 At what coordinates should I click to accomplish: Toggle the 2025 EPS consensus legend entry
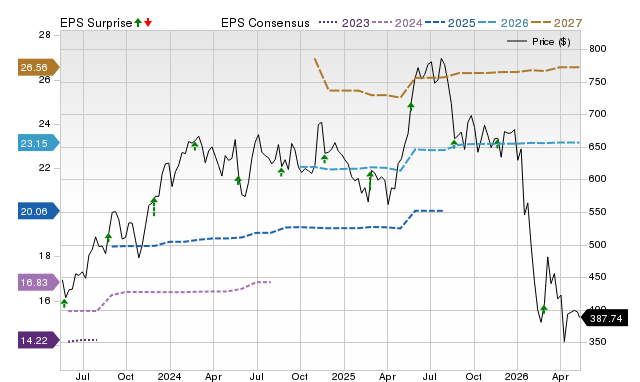450,23
